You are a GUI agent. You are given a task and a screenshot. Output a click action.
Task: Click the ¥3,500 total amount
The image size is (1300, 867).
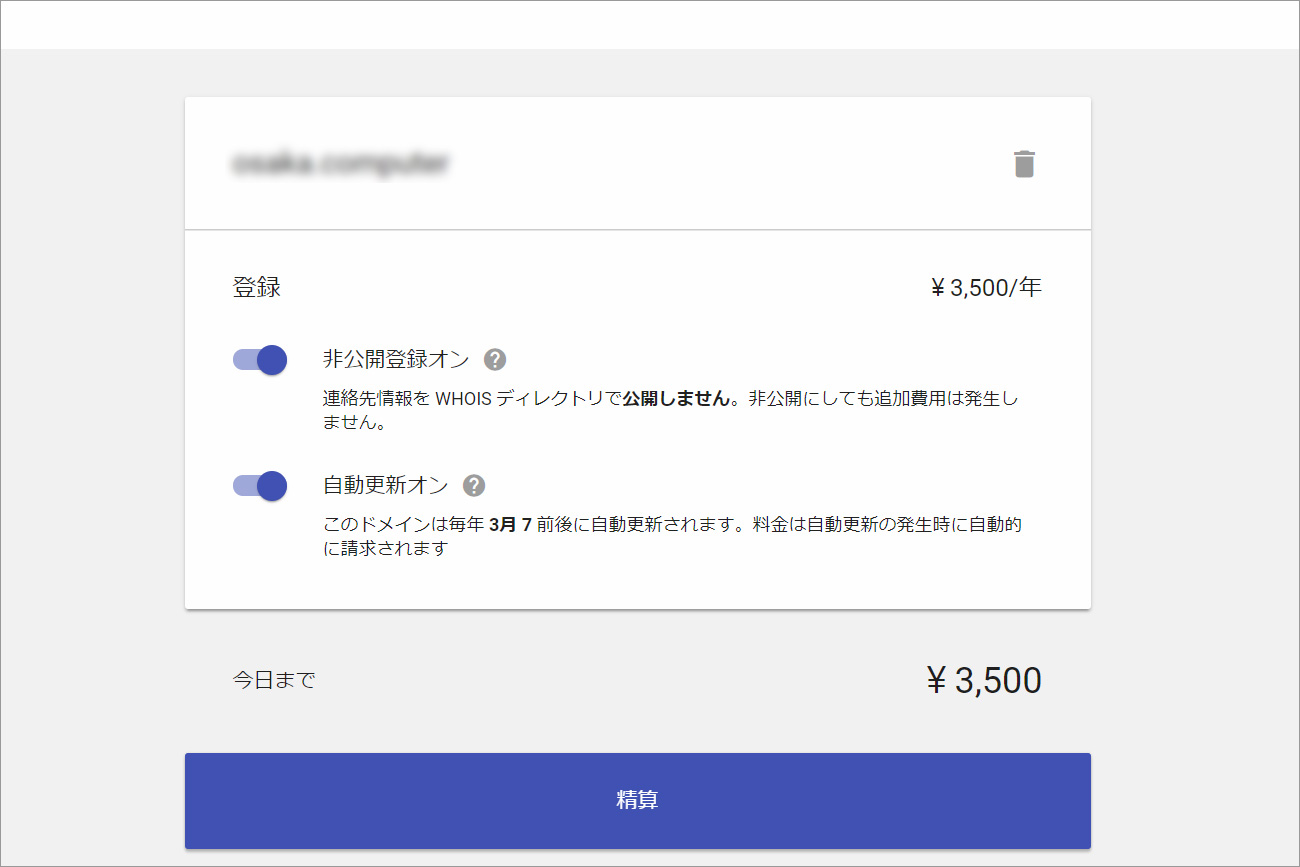[984, 681]
